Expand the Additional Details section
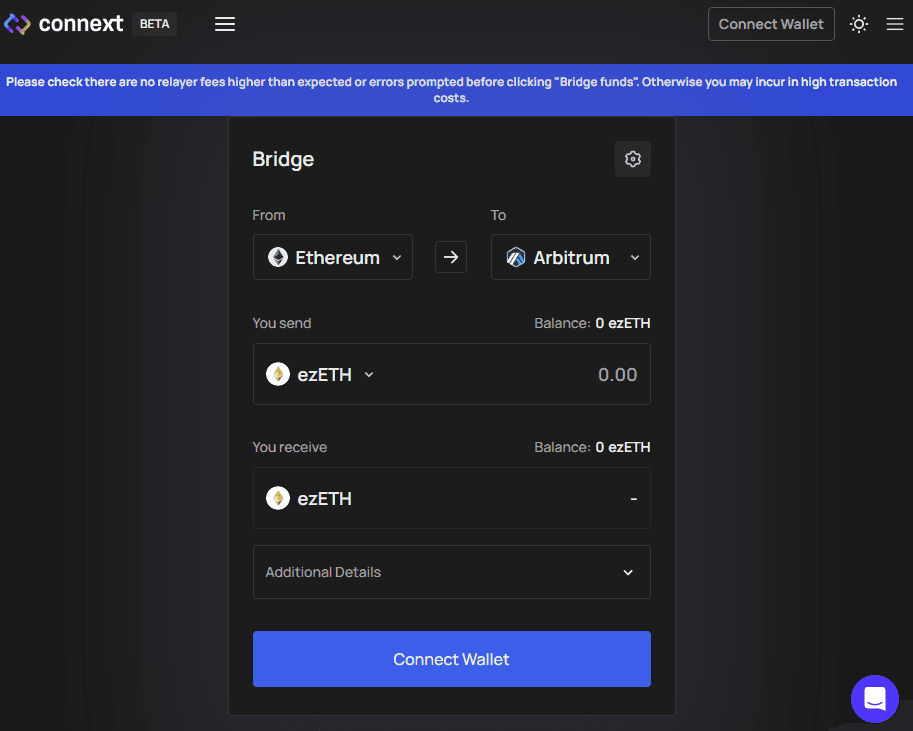This screenshot has width=913, height=731. click(x=451, y=572)
